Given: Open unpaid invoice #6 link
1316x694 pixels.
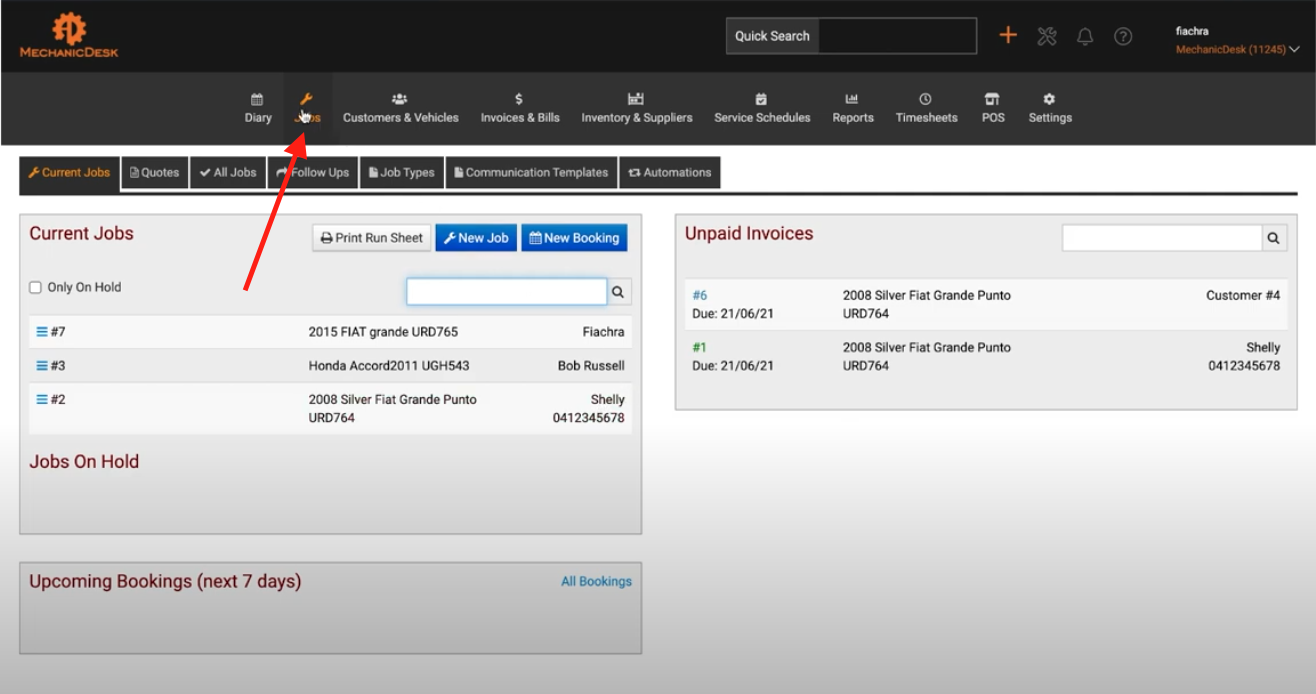Looking at the screenshot, I should click(700, 296).
